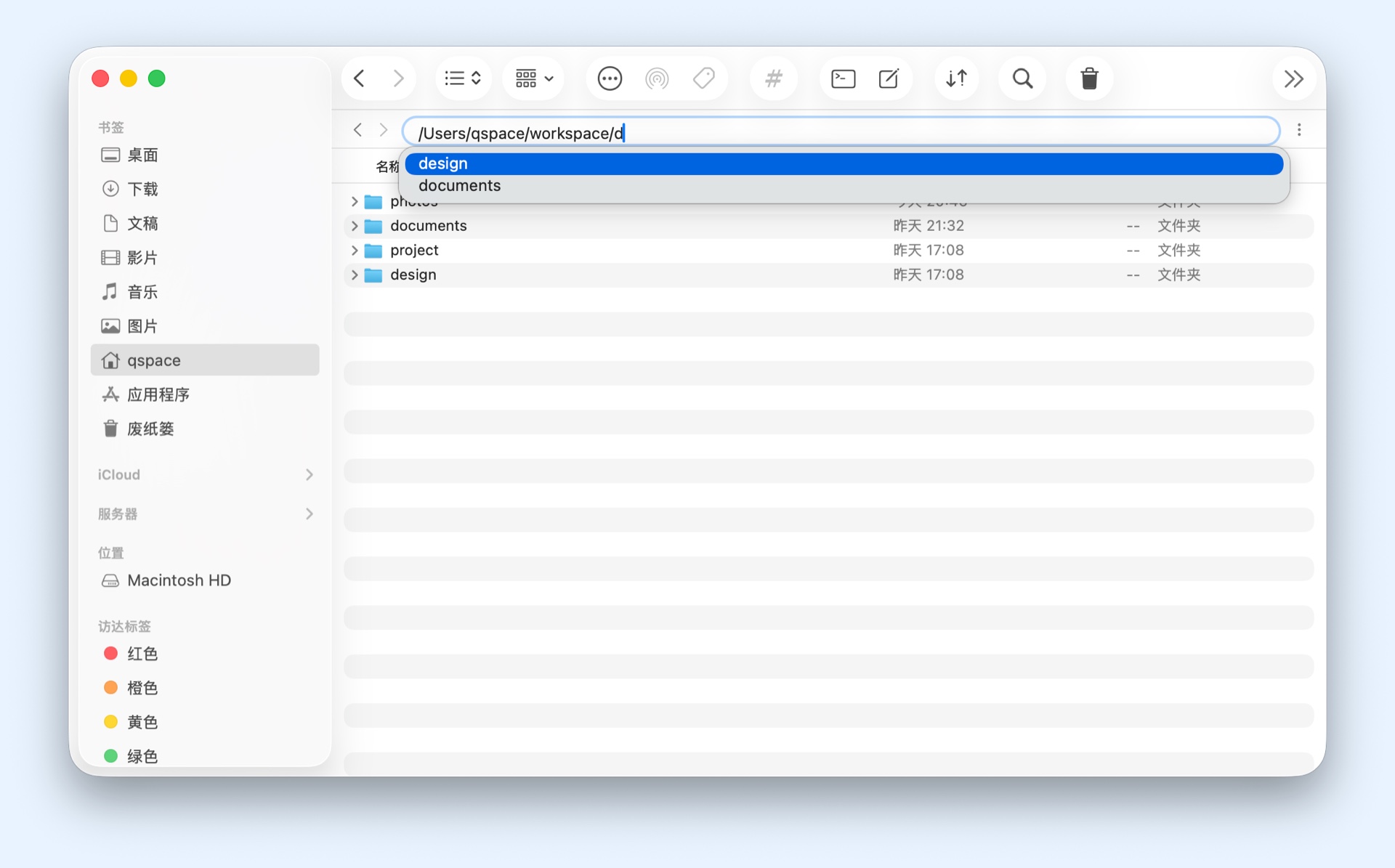Screen dimensions: 1395x868
Task: Select the red 红色 tag
Action: (x=142, y=654)
